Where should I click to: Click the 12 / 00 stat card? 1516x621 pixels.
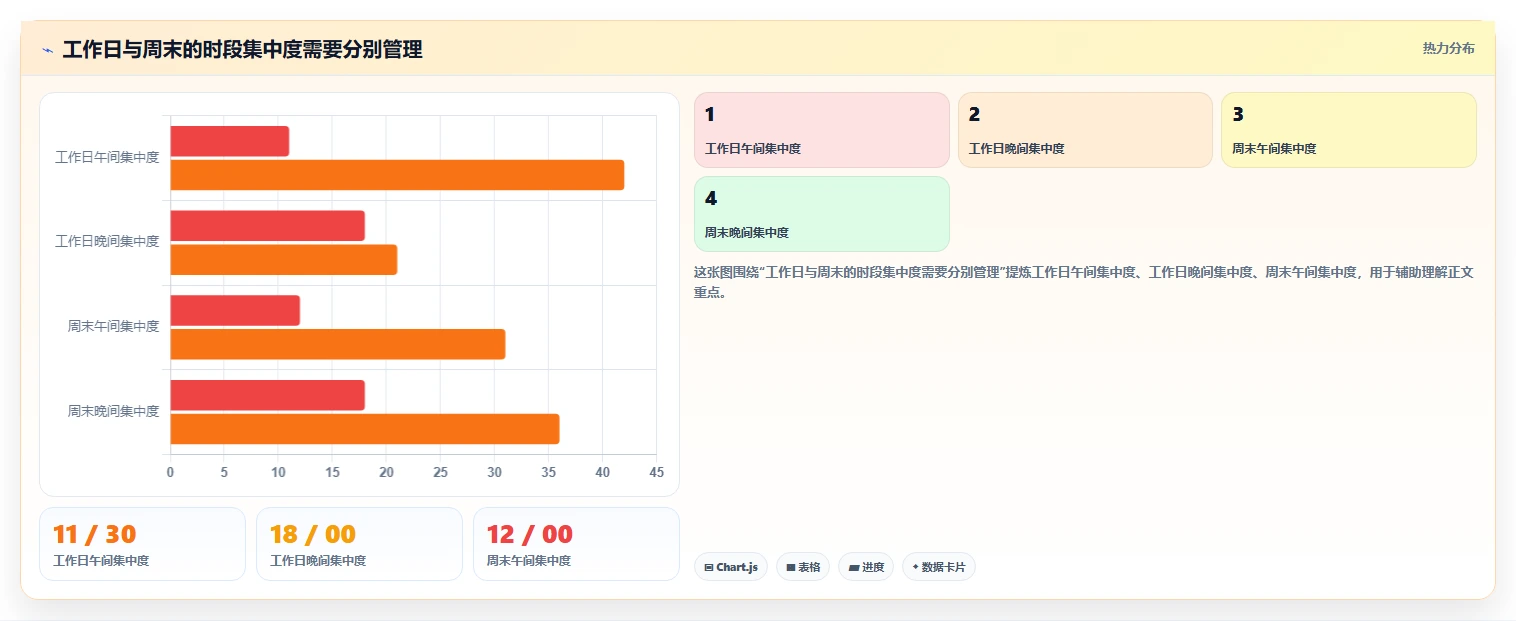pos(576,544)
